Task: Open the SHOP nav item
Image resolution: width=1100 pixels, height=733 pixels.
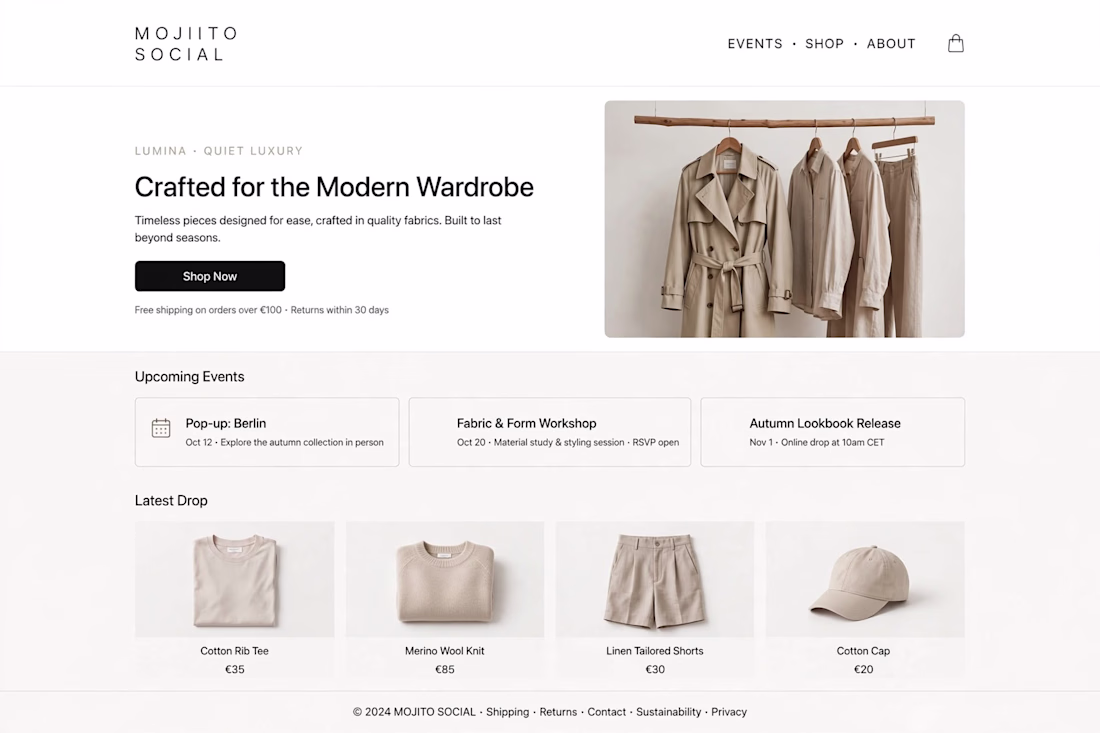Action: (824, 43)
